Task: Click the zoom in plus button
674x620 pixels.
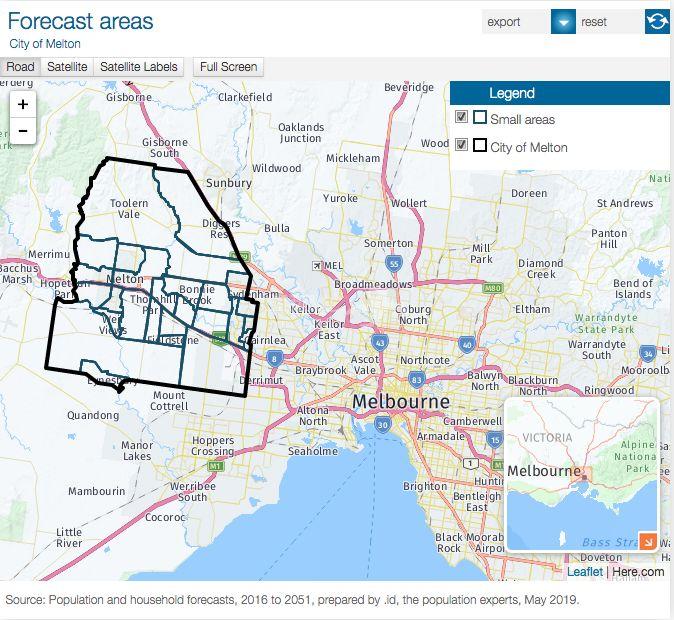Action: click(x=22, y=104)
